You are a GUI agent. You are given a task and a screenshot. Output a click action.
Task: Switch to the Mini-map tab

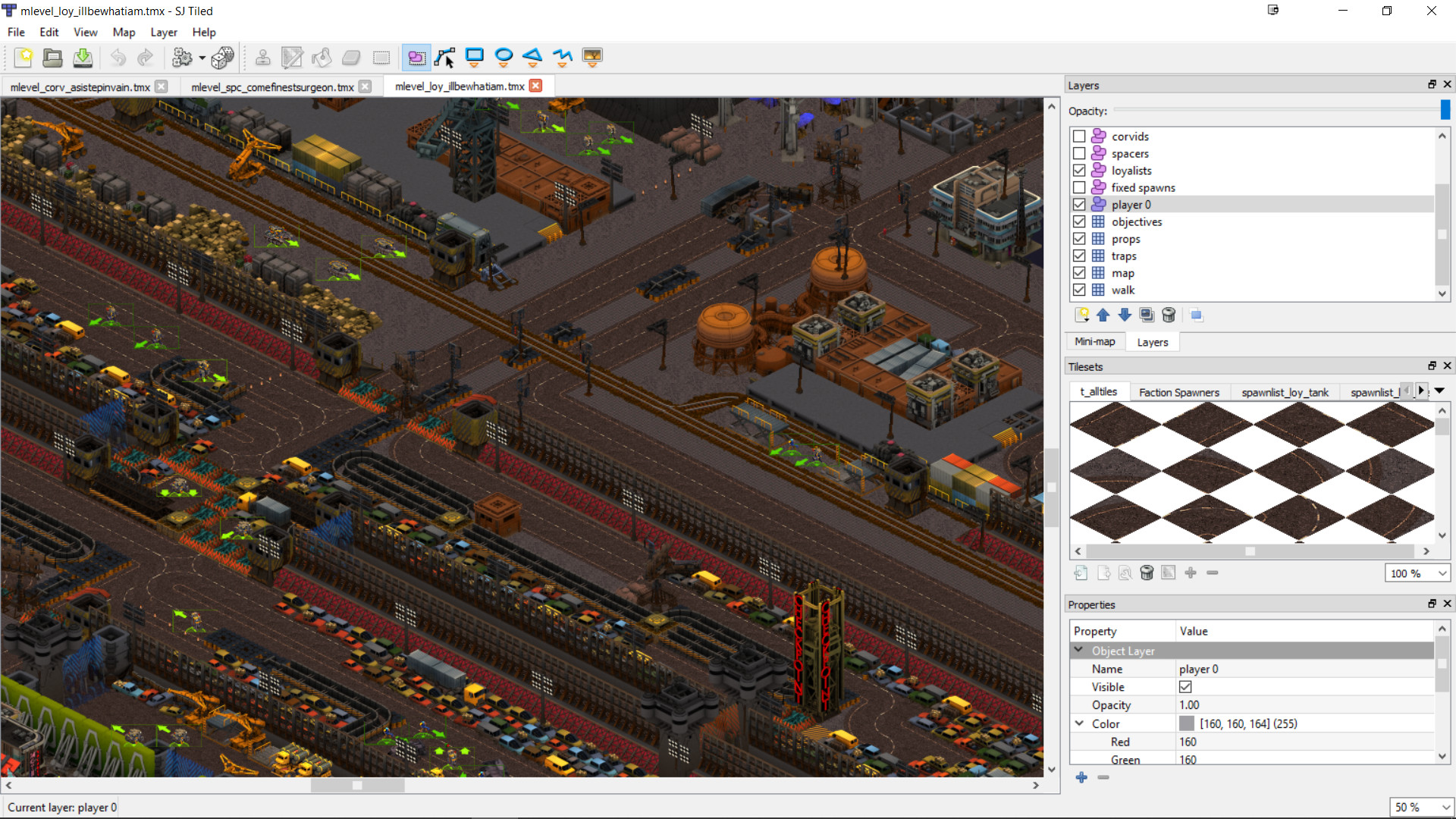[1094, 342]
